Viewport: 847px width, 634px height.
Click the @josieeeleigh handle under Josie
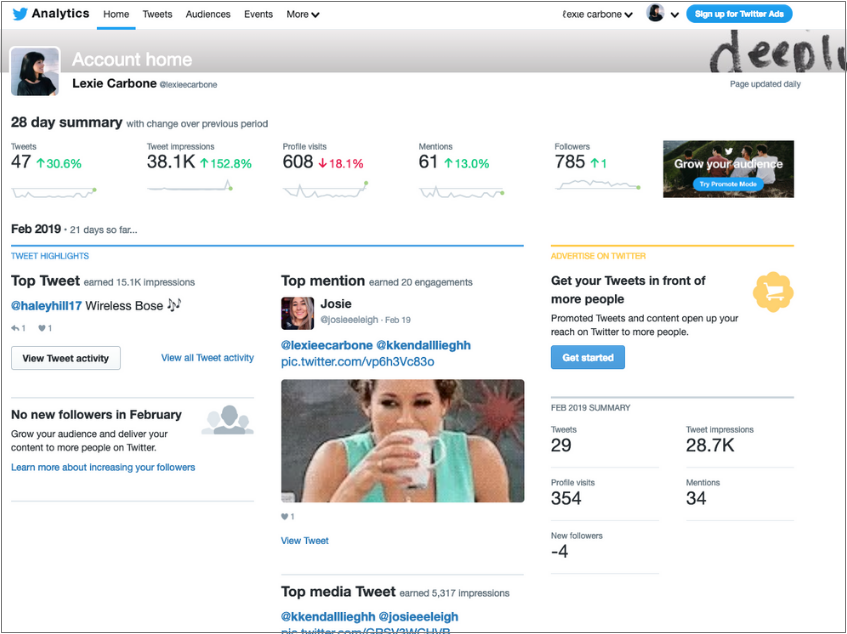click(349, 320)
